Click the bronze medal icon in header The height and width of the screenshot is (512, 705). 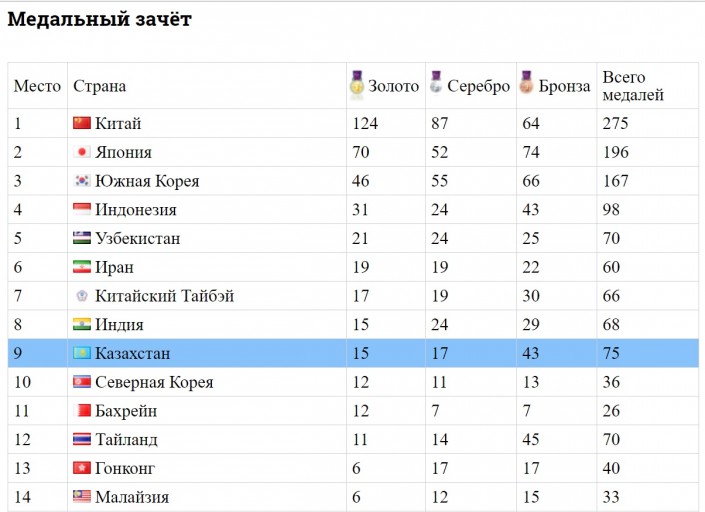pos(526,84)
